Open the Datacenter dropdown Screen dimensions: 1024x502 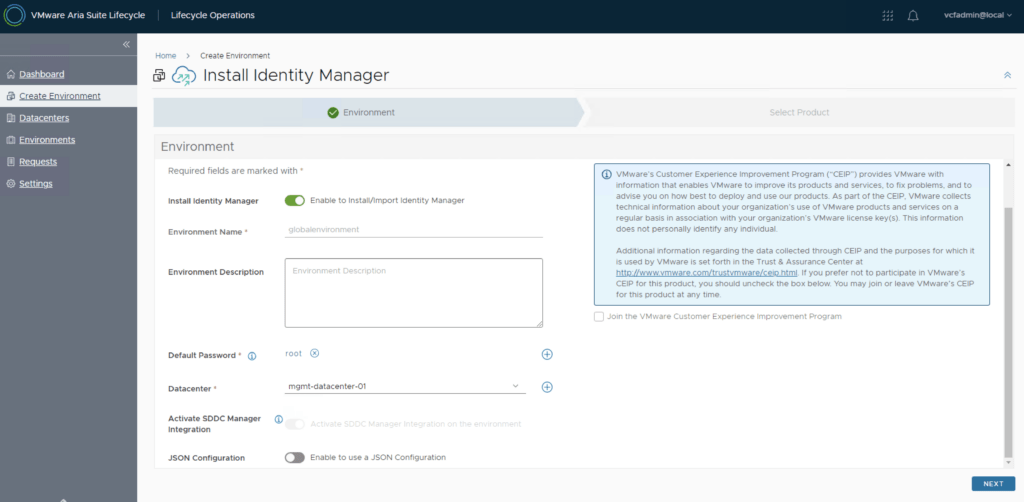(405, 386)
